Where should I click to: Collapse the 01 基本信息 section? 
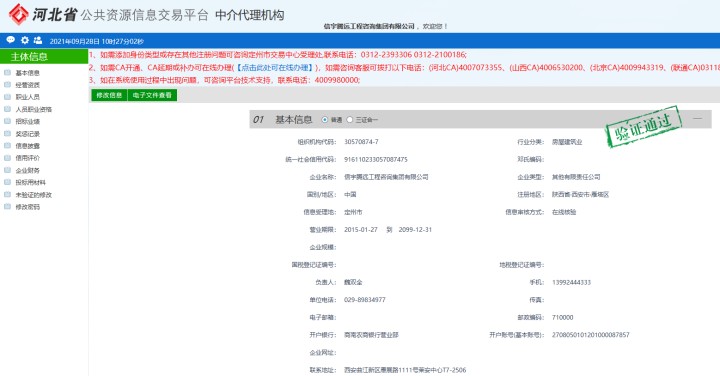point(698,119)
